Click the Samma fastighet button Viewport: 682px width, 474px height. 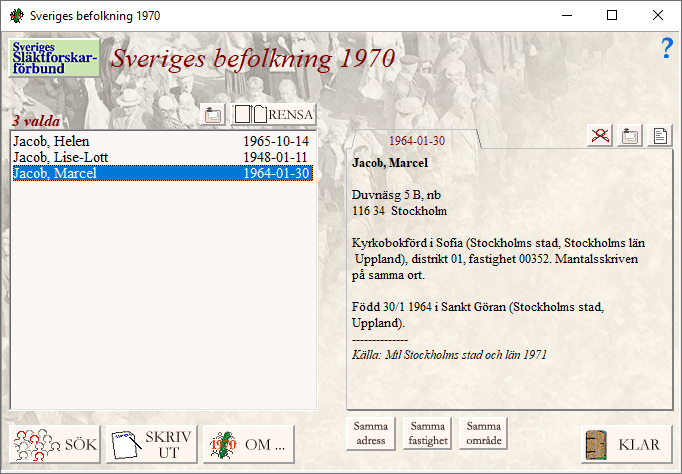pos(428,434)
